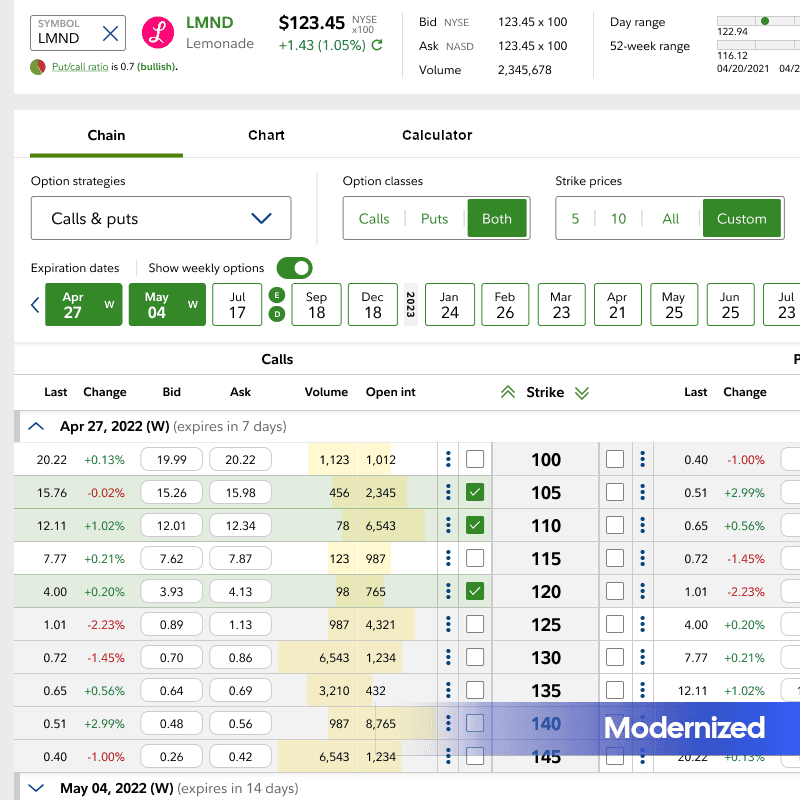
Task: Click the LMND ticker symbol link
Action: [209, 22]
